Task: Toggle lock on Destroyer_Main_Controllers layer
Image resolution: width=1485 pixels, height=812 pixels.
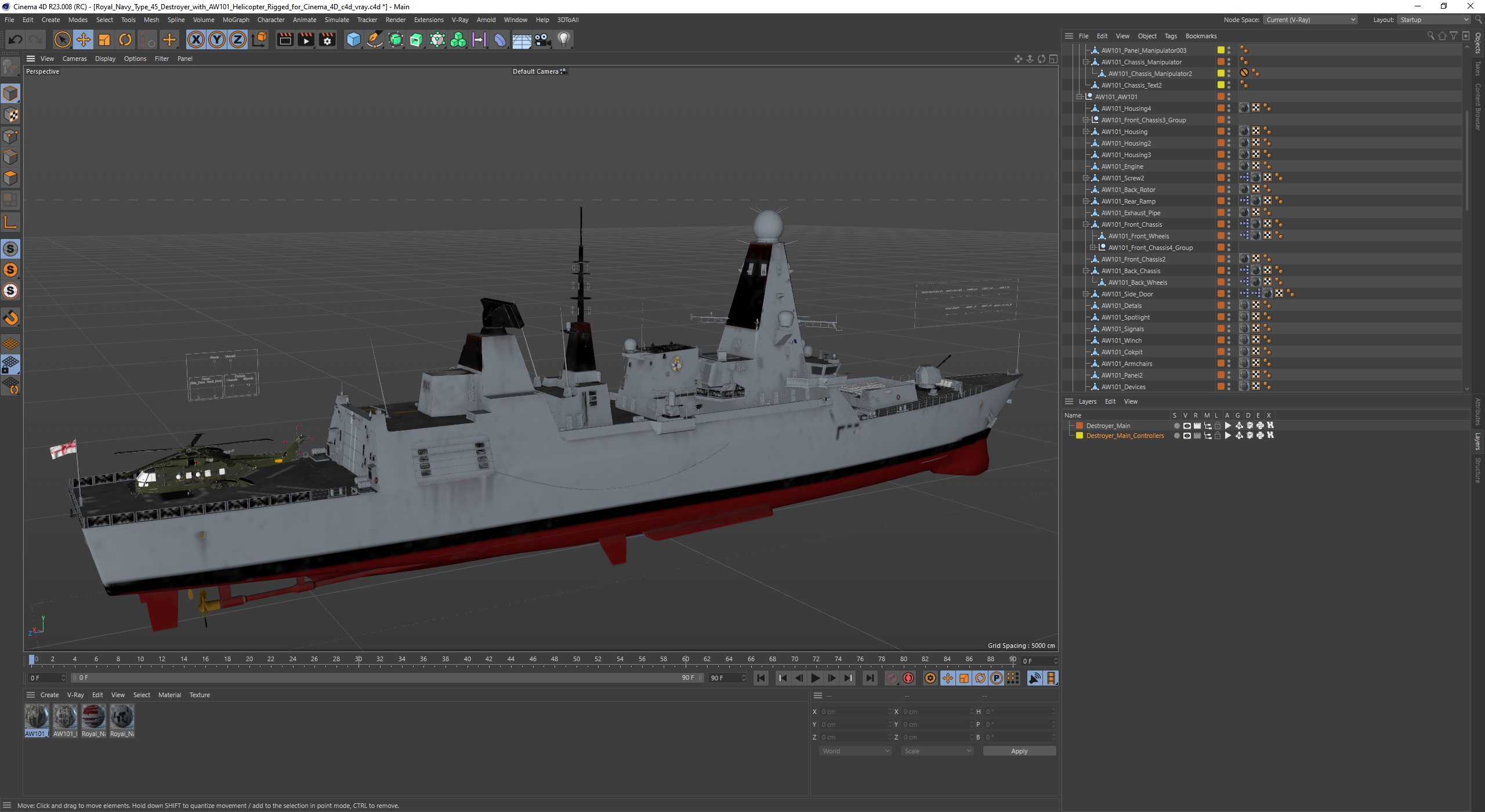Action: point(1218,436)
